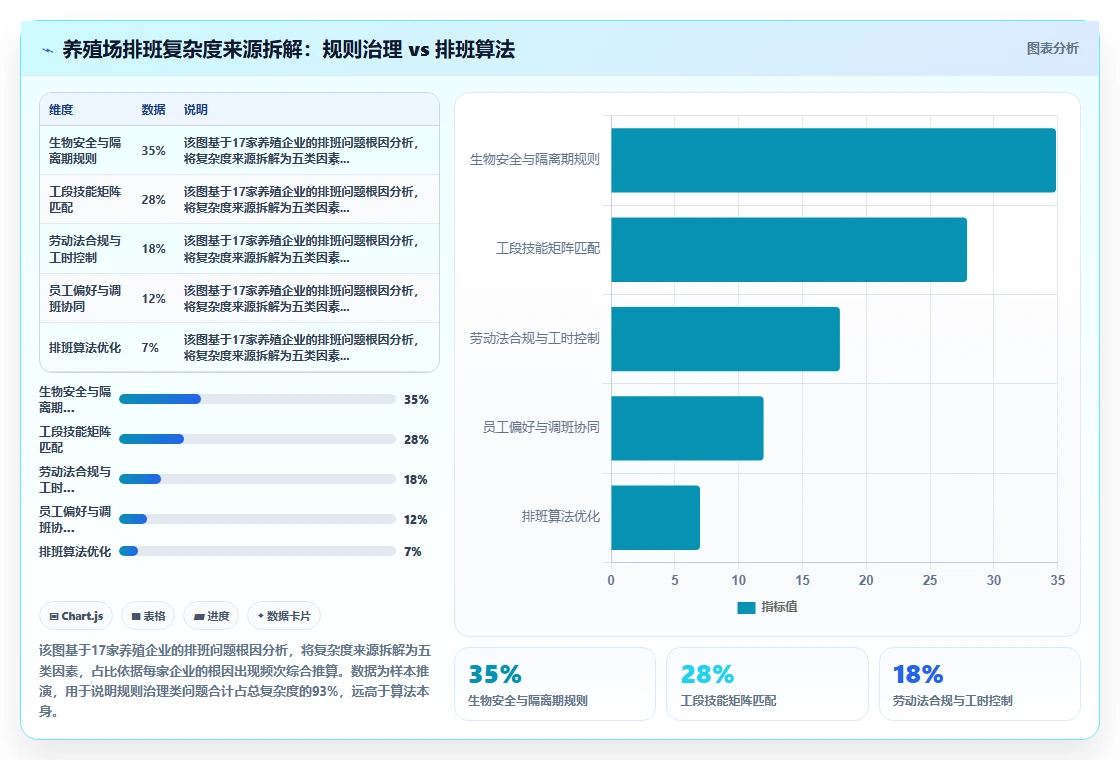This screenshot has width=1120, height=760.
Task: Open the 28% 工段技能矩阵匹配 data card
Action: tap(767, 684)
